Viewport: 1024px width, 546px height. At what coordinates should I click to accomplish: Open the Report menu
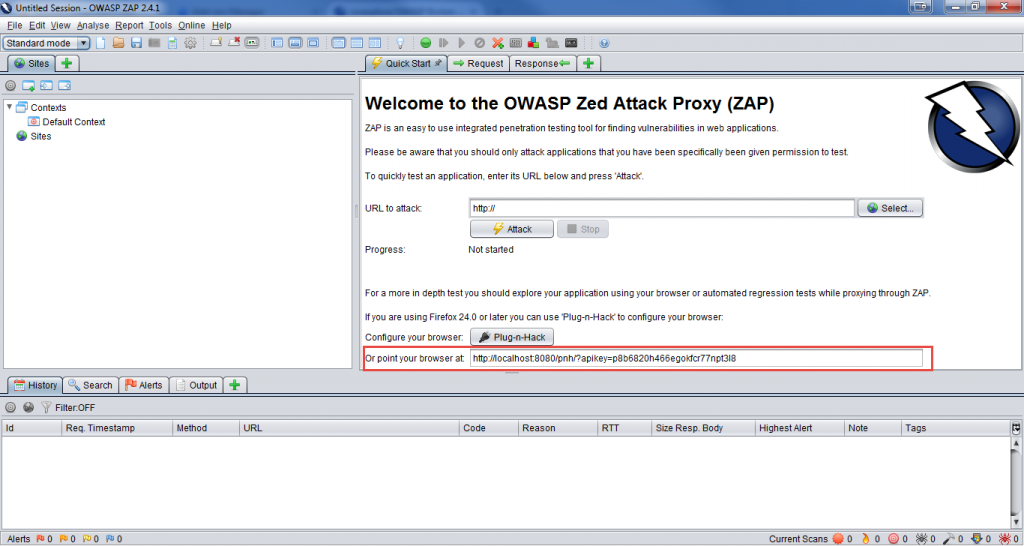tap(129, 25)
